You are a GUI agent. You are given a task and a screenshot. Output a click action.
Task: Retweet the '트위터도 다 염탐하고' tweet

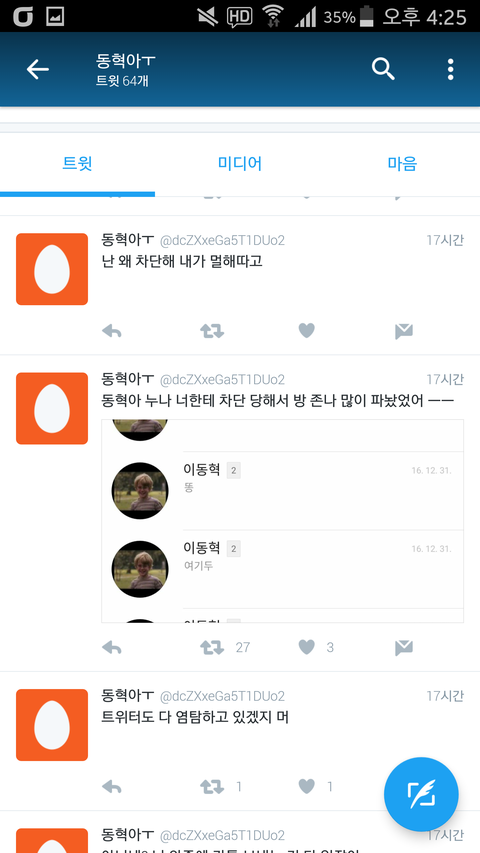click(x=212, y=786)
